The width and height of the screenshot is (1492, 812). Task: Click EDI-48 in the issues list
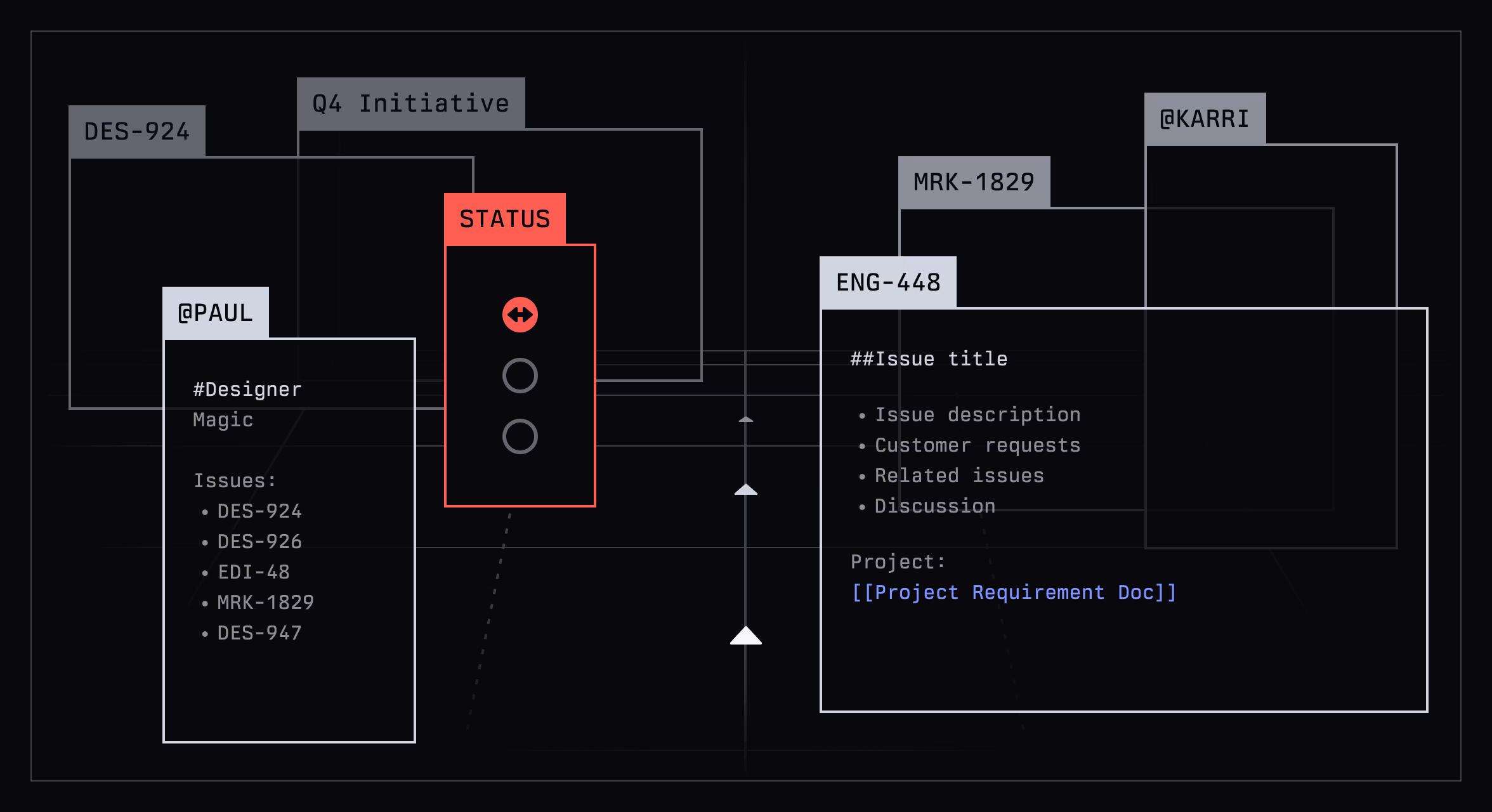253,572
